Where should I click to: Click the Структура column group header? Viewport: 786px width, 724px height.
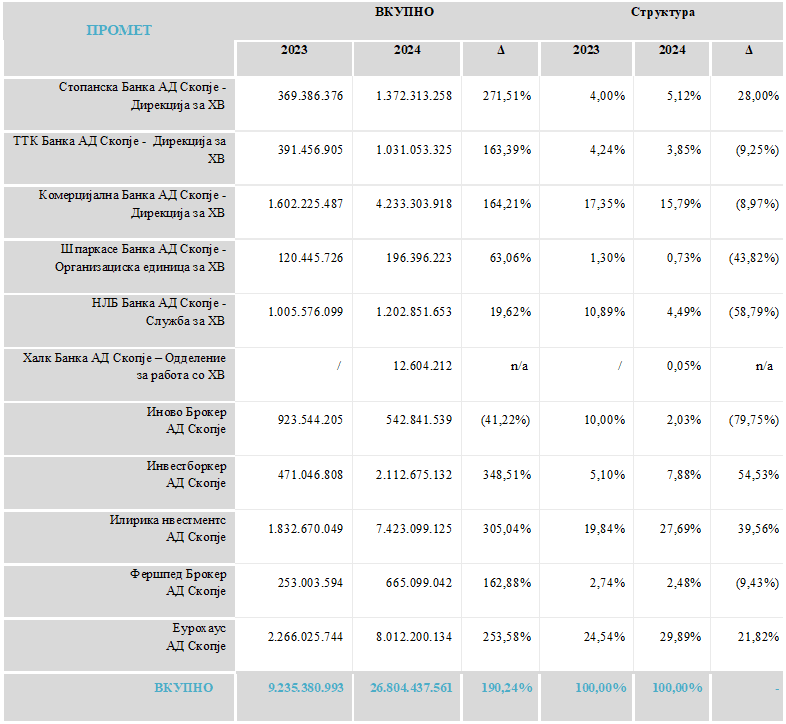pos(662,12)
